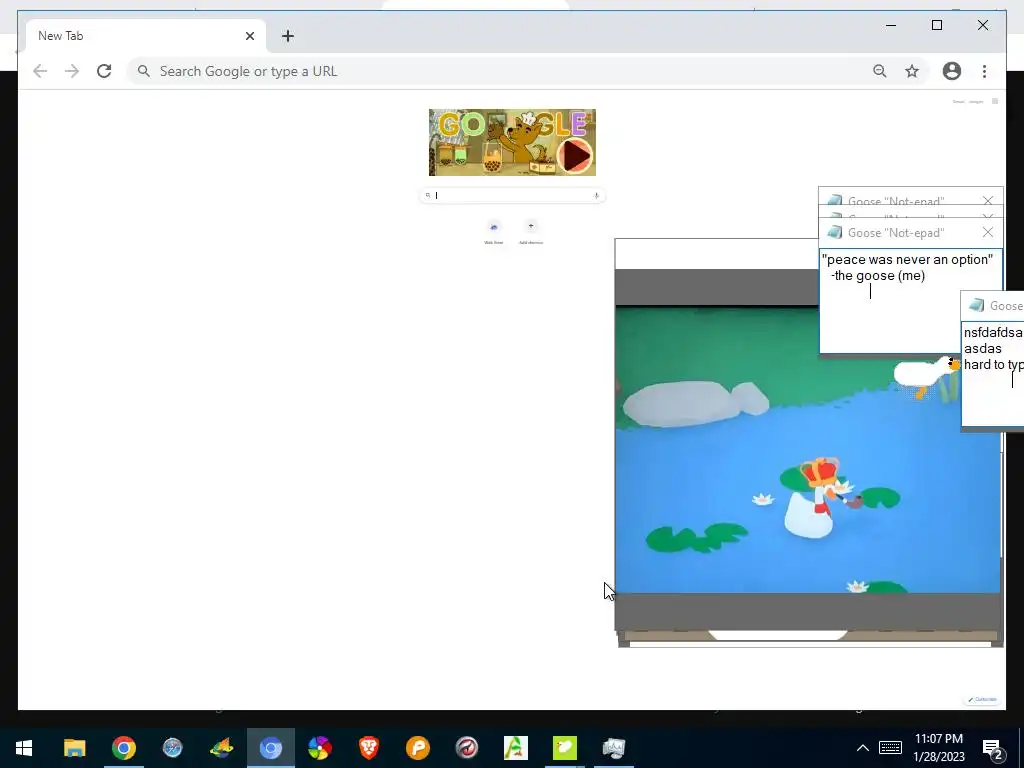Close the front Goose Not-epad window
1024x768 pixels.
click(987, 232)
